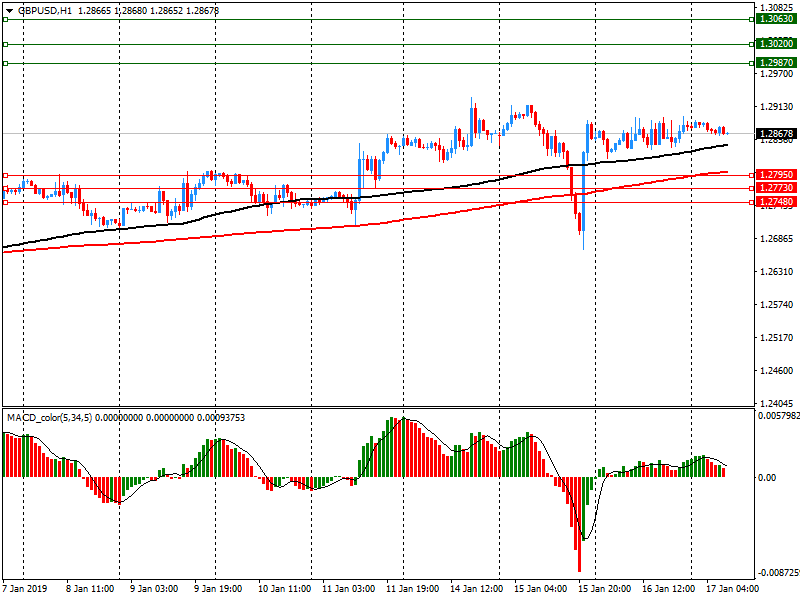Select the 1.30630 price label on right axis
Screen dimensions: 800x600
click(x=776, y=19)
